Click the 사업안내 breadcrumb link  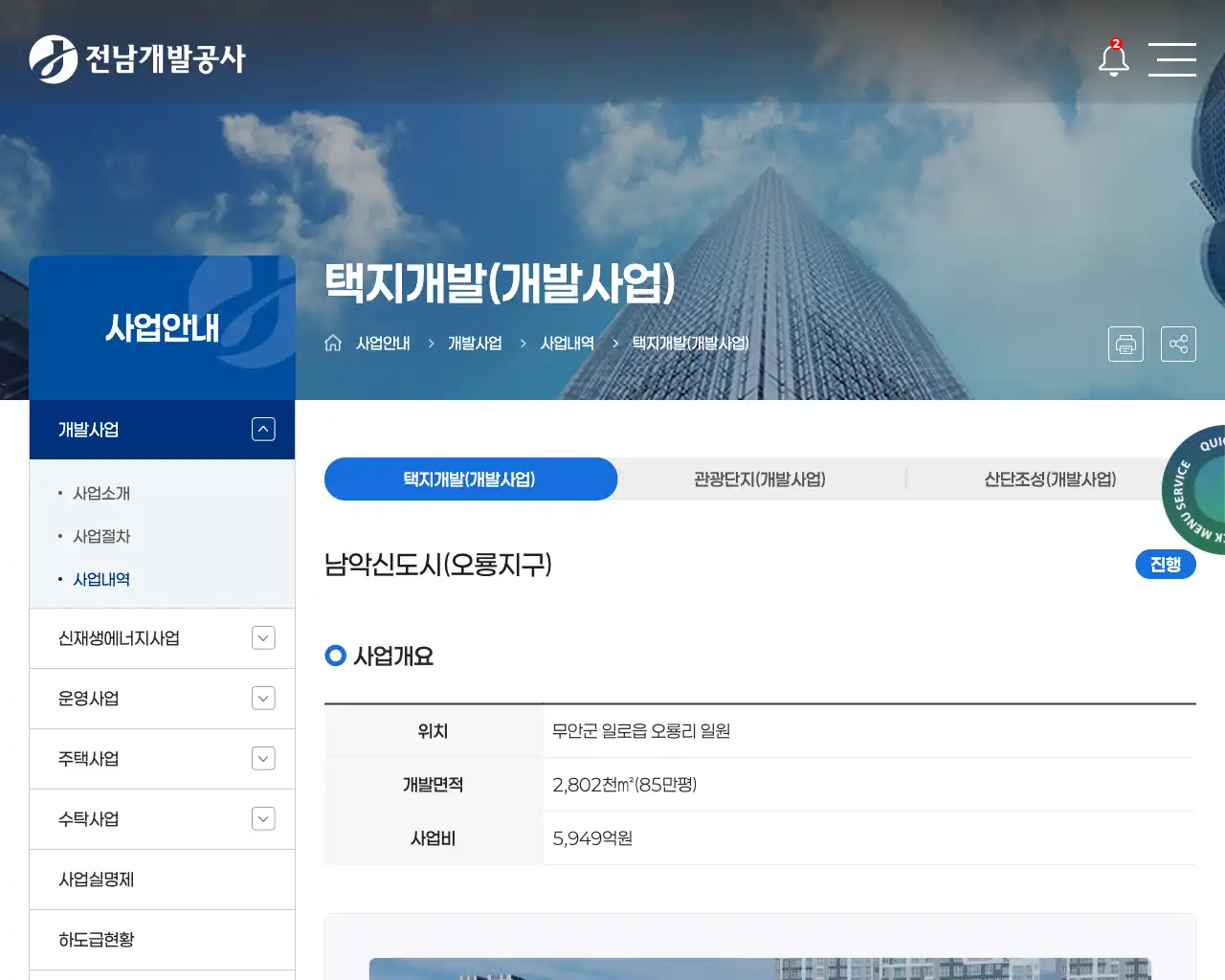pyautogui.click(x=383, y=343)
